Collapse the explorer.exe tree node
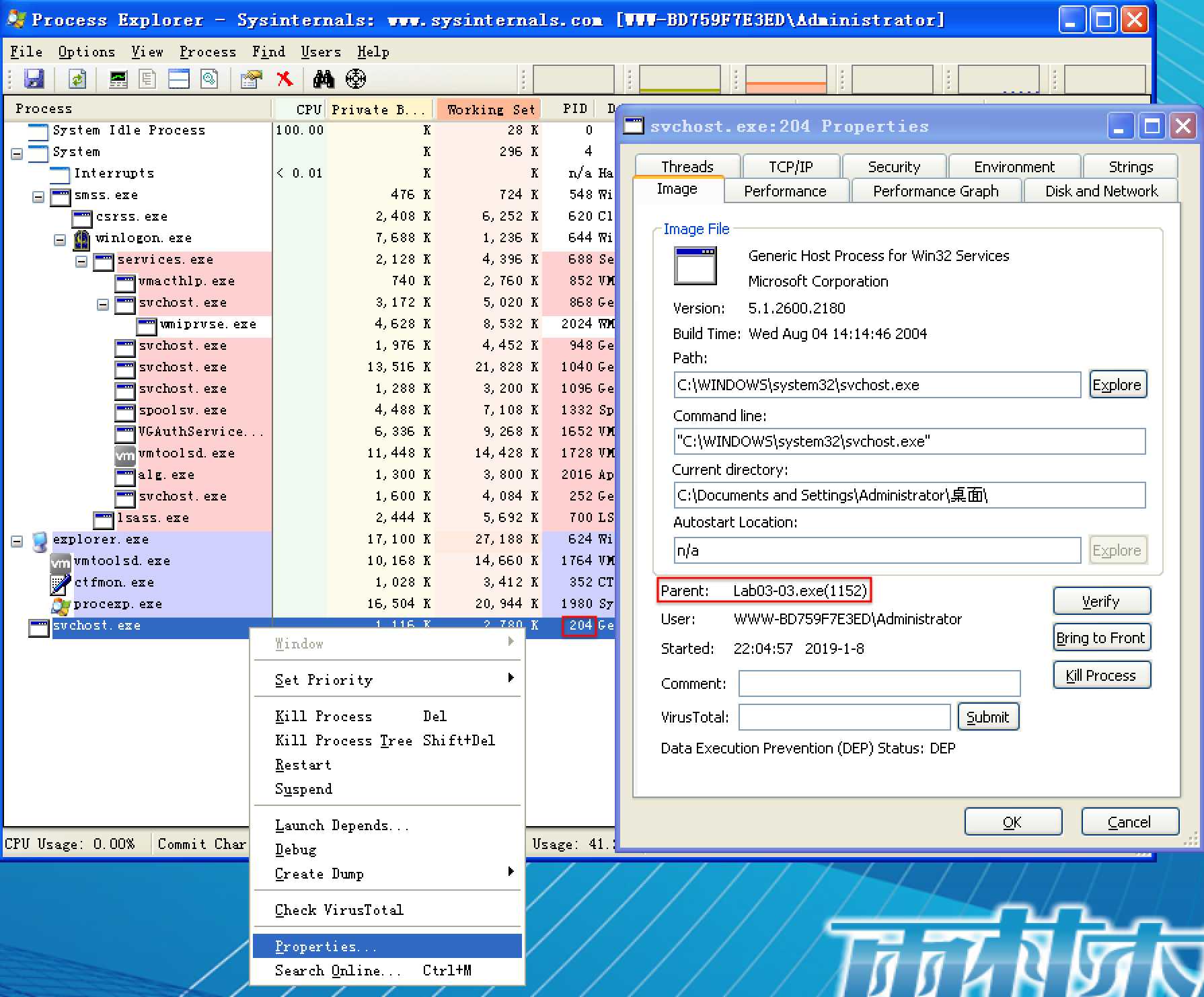 point(17,541)
